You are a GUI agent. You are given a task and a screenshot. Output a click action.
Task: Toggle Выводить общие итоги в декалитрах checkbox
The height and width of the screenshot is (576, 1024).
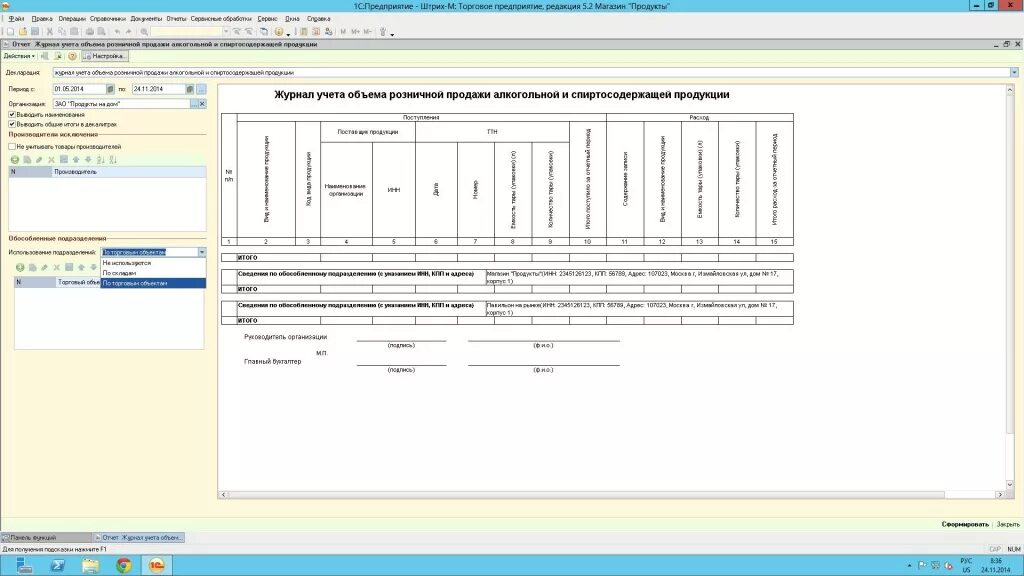12,124
